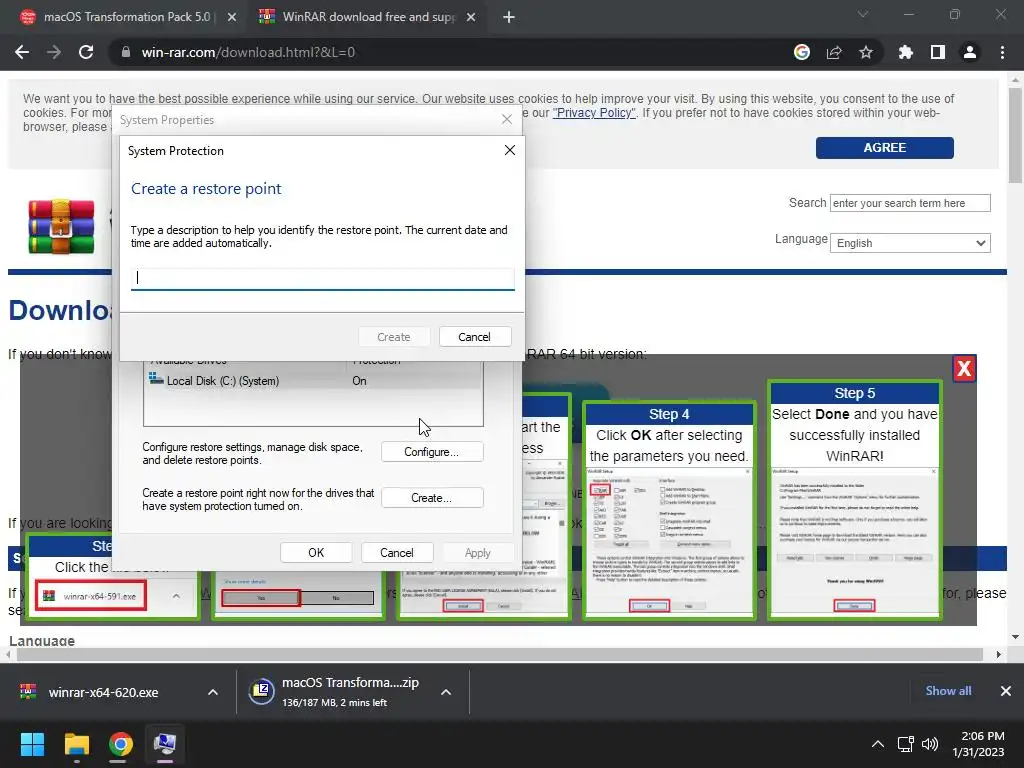Viewport: 1024px width, 768px height.
Task: Click the Step 5 installation thumbnail
Action: coord(854,500)
